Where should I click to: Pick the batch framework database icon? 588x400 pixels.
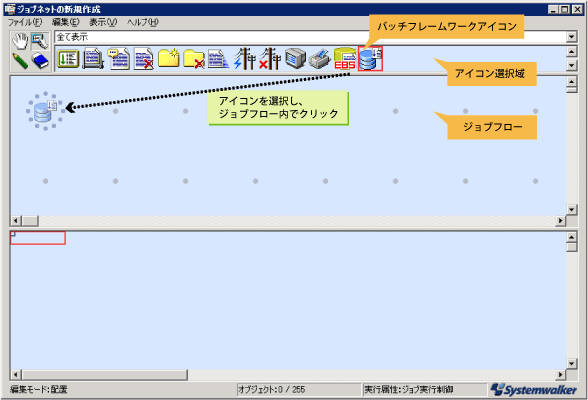(x=370, y=59)
